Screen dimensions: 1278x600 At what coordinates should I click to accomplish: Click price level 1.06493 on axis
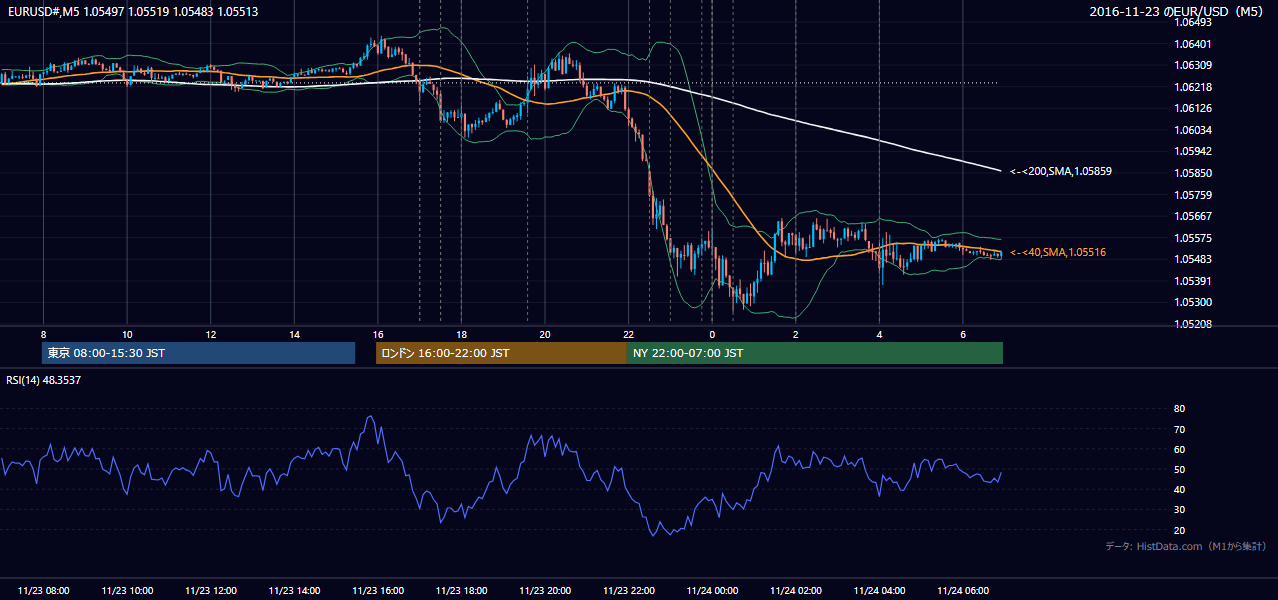(1193, 22)
